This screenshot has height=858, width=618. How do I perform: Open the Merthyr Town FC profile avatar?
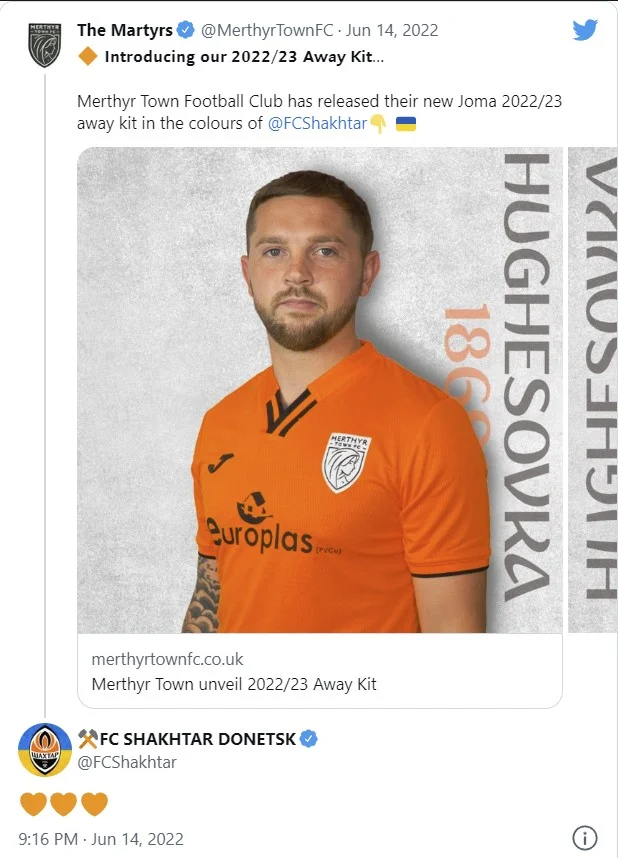point(44,45)
